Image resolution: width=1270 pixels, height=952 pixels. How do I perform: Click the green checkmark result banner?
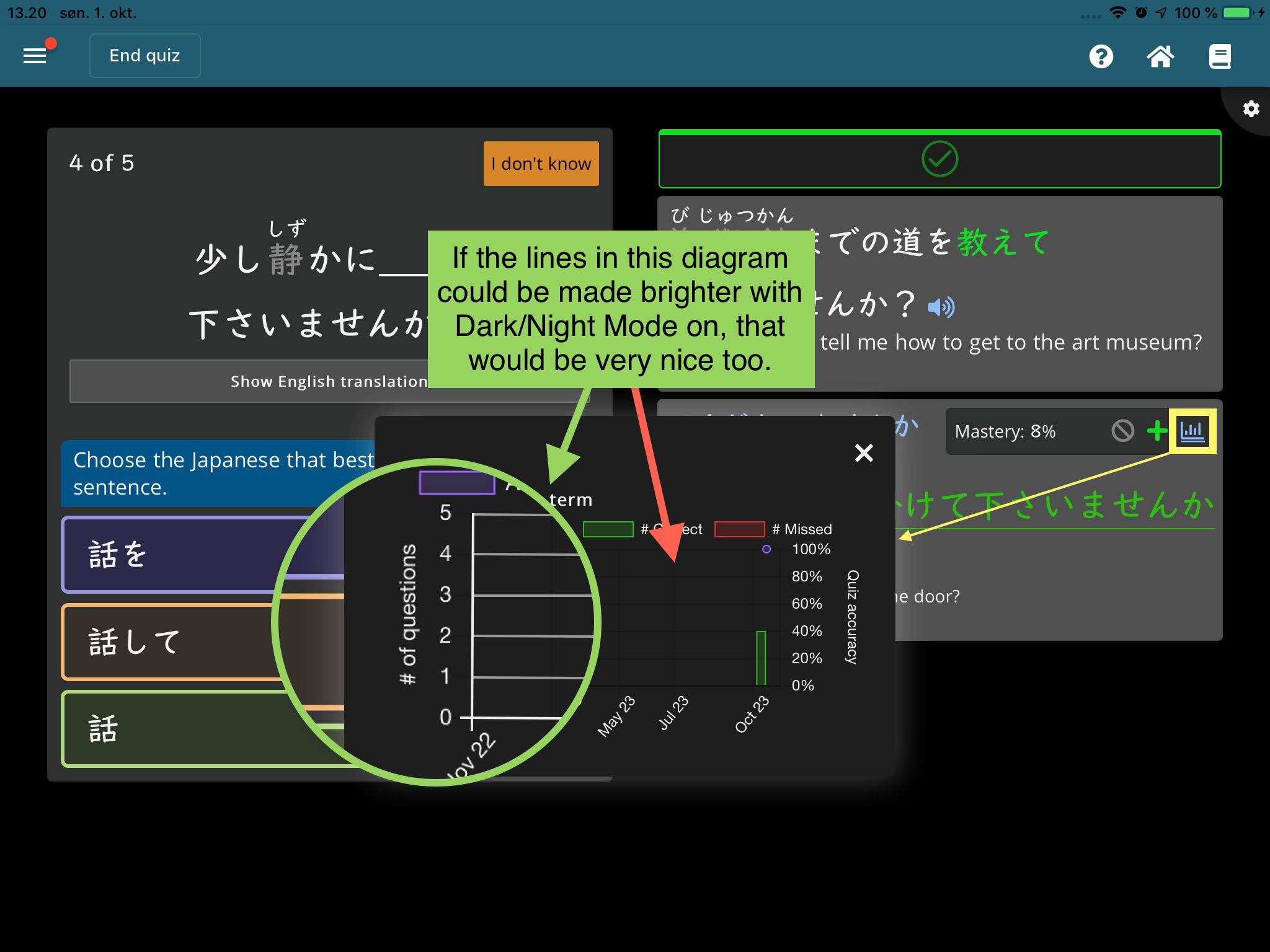point(939,159)
